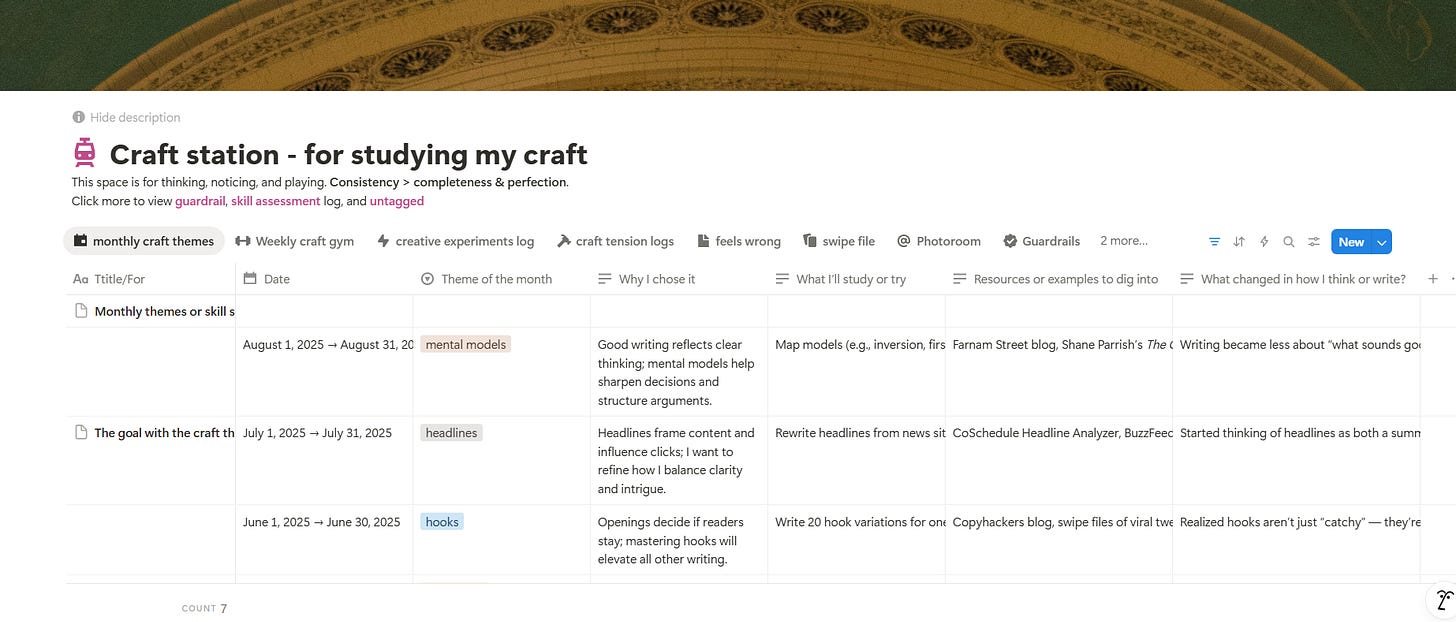Image resolution: width=1456 pixels, height=622 pixels.
Task: Click the floating help button bottom right
Action: pos(1441,600)
